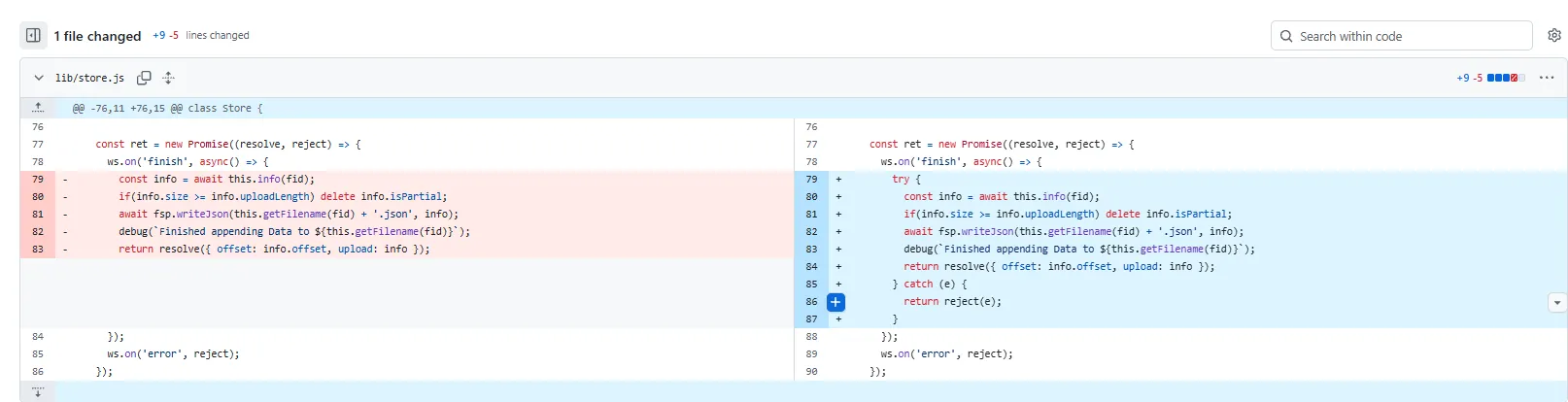The image size is (1568, 402).
Task: Collapse the lib/store.js file diff
Action: click(39, 78)
